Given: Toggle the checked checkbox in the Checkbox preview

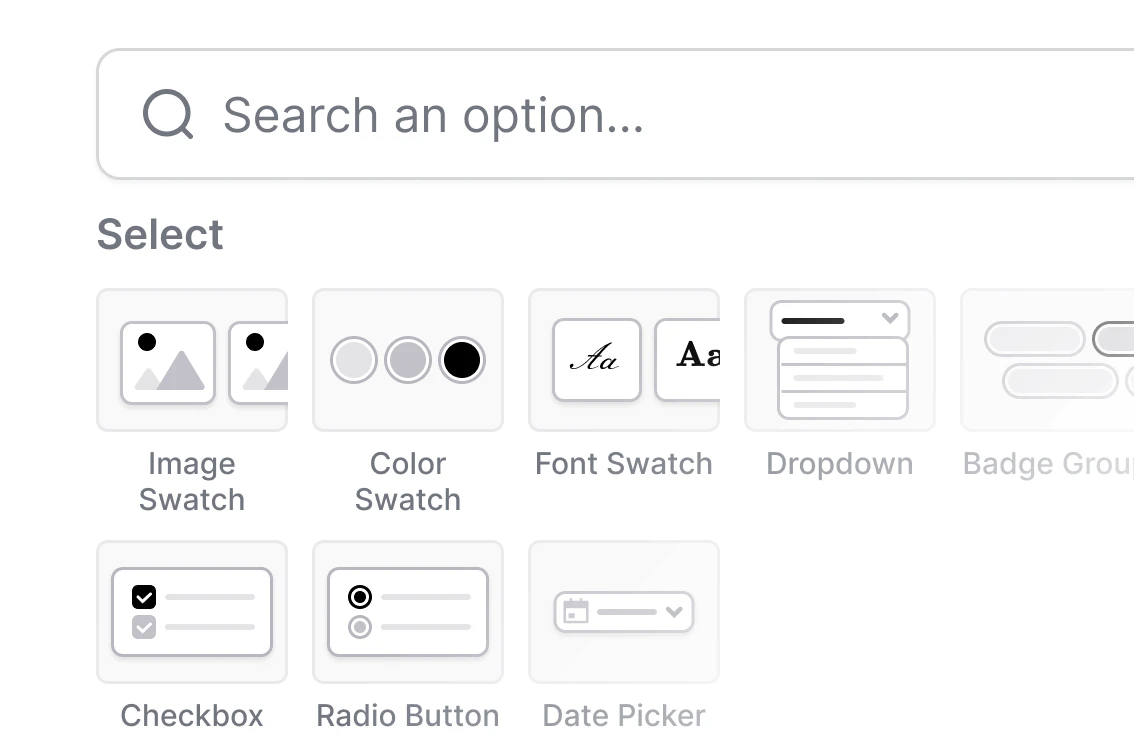Looking at the screenshot, I should 145,597.
